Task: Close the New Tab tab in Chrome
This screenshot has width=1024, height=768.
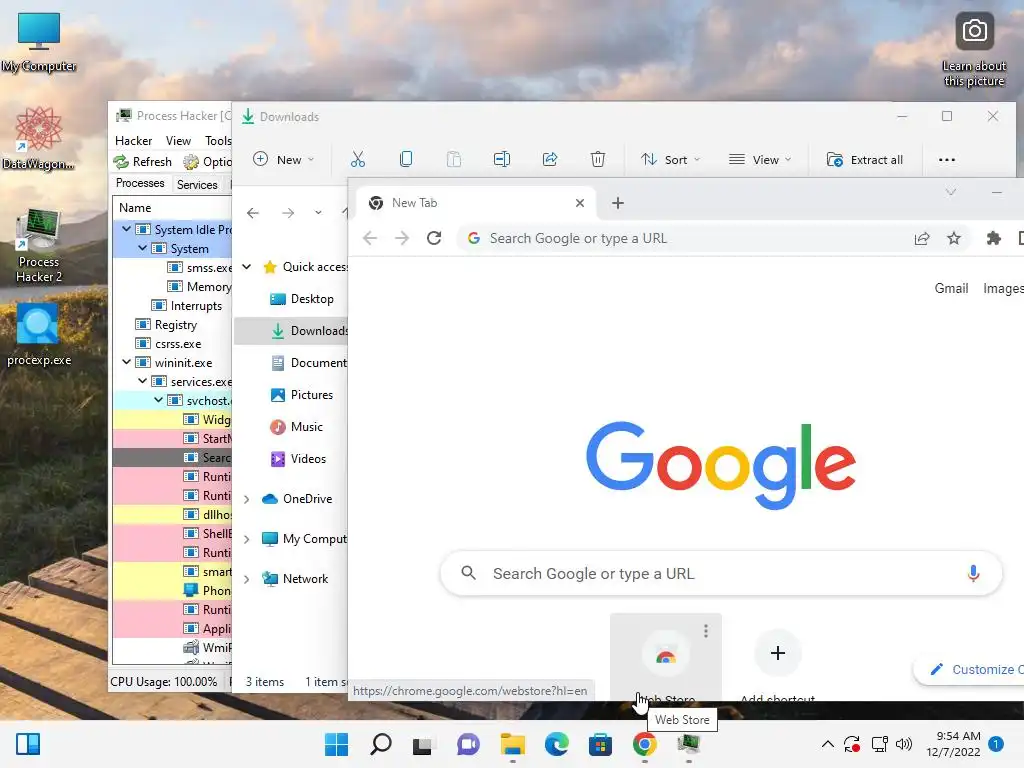Action: click(x=580, y=203)
